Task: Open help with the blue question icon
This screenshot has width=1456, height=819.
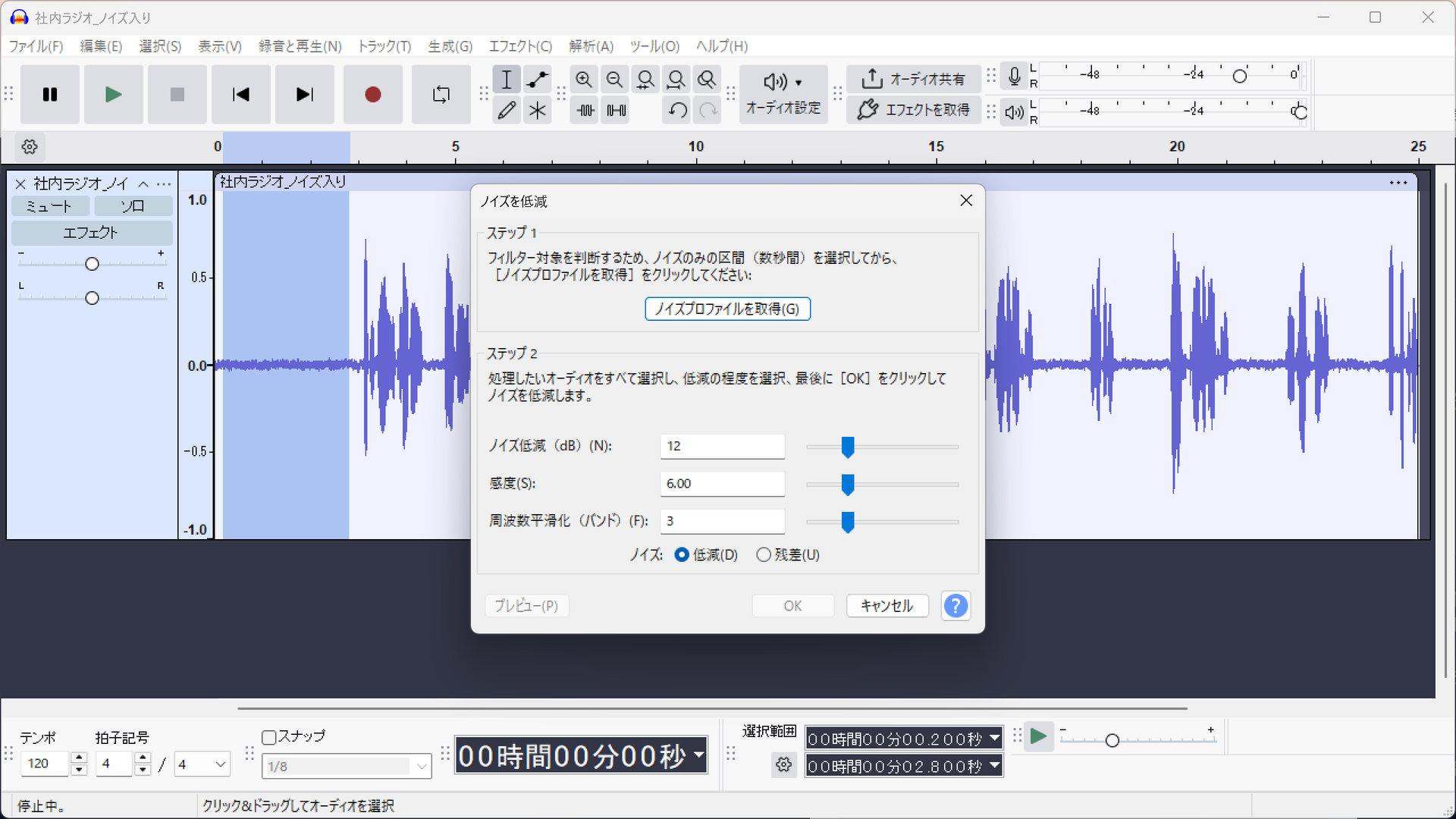Action: click(955, 606)
